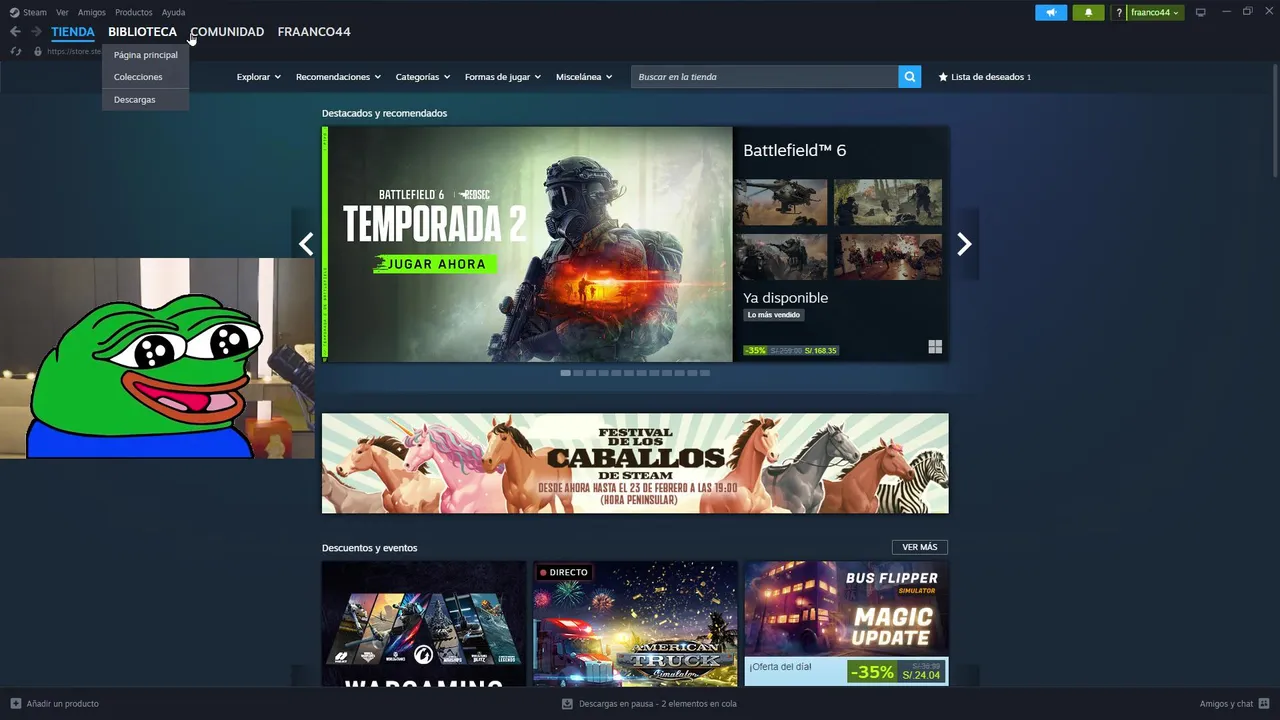Screen dimensions: 1280x720
Task: Click the DIRECTO live badge
Action: pos(564,572)
